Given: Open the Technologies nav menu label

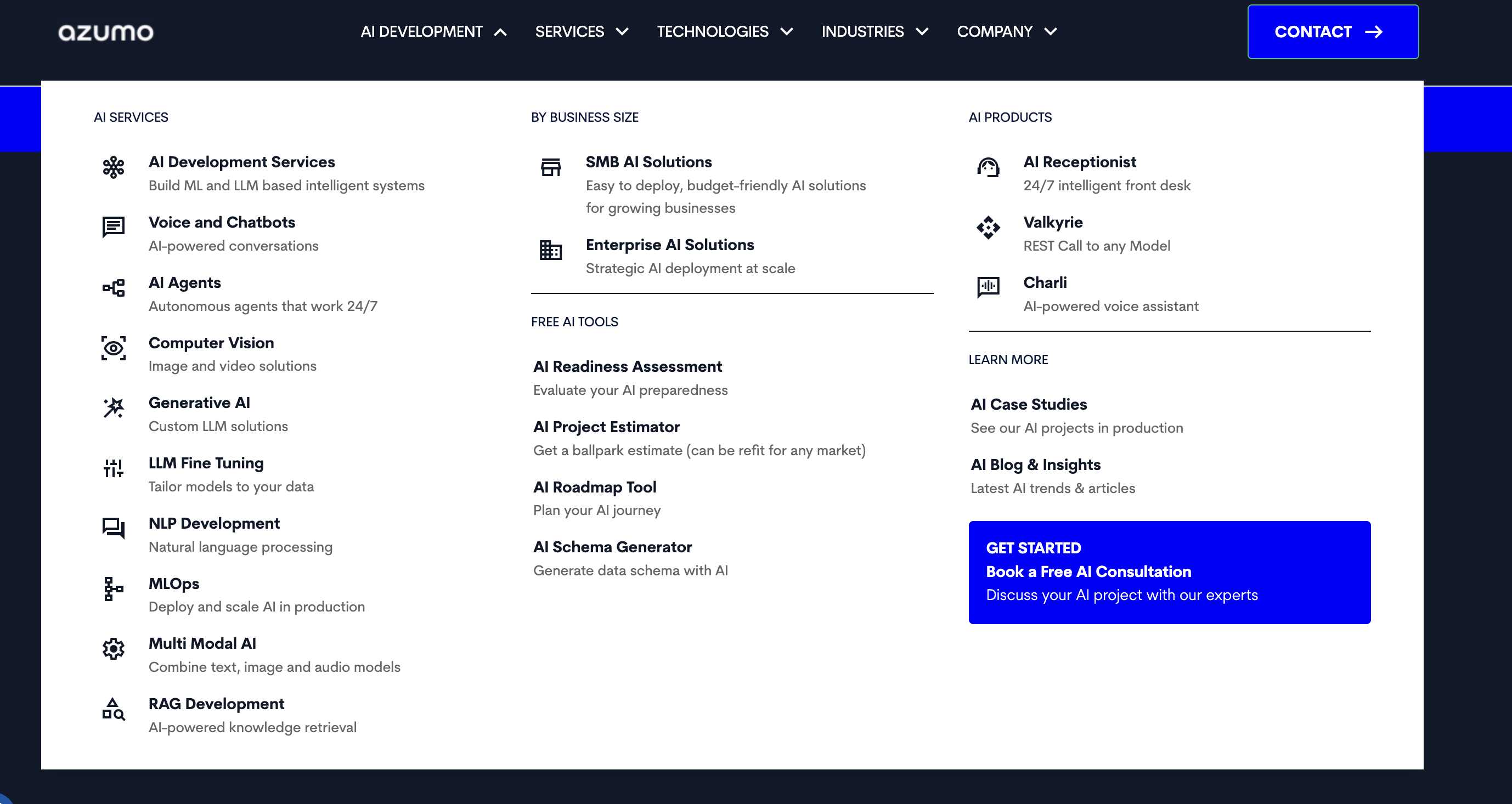Looking at the screenshot, I should [x=713, y=32].
